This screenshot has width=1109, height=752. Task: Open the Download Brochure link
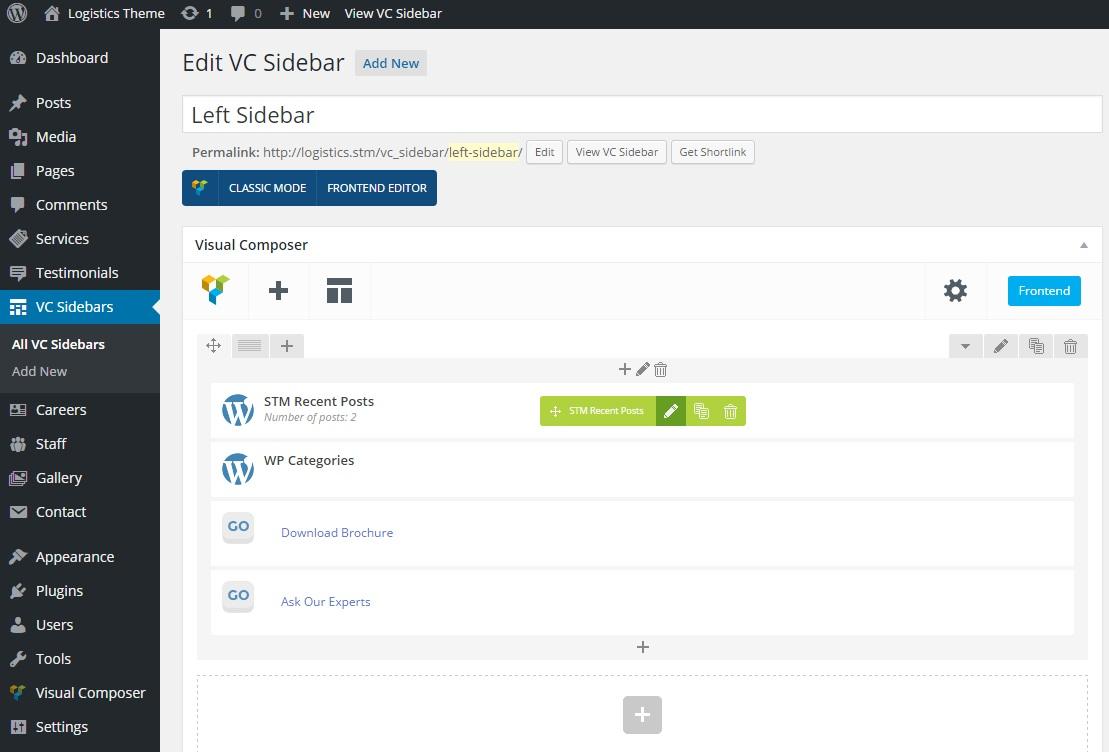[x=337, y=533]
